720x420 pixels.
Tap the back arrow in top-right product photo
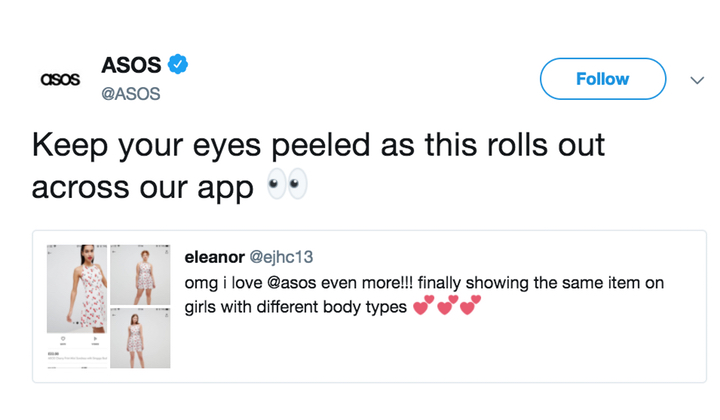(115, 253)
